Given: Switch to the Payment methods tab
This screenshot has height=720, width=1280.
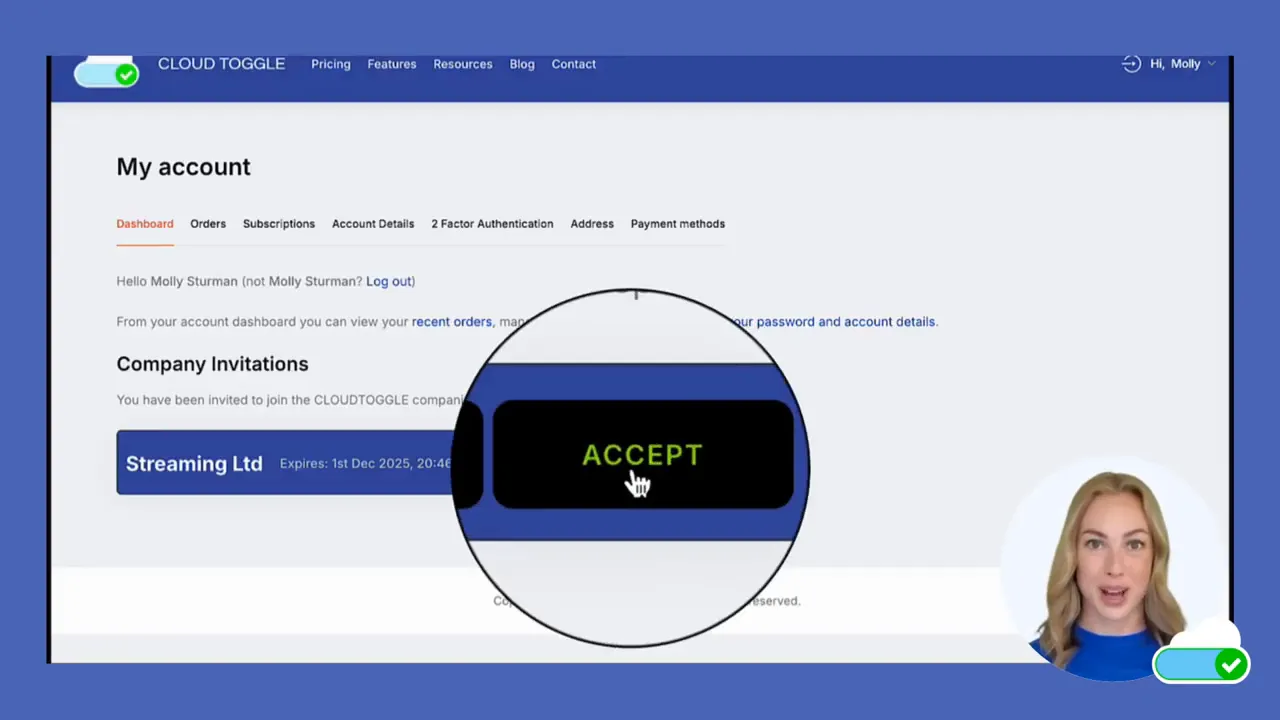Looking at the screenshot, I should 677,223.
